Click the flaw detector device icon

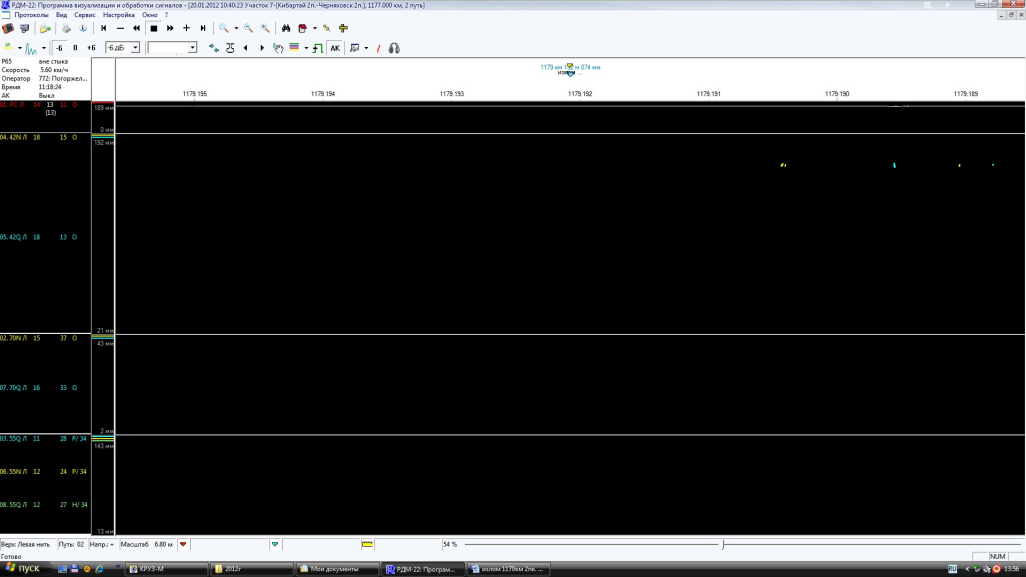coord(8,29)
